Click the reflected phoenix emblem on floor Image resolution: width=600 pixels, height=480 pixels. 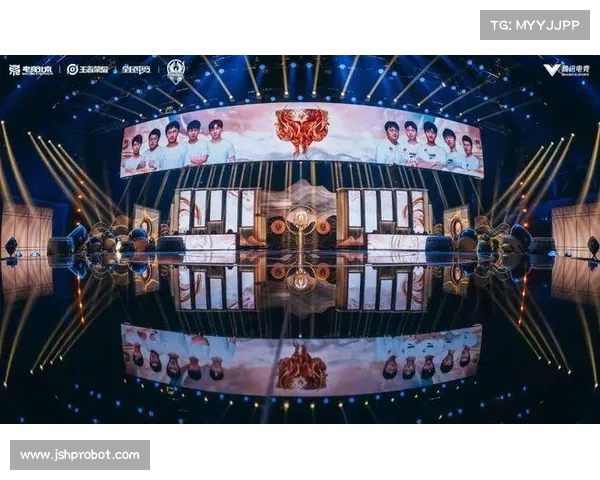(302, 367)
